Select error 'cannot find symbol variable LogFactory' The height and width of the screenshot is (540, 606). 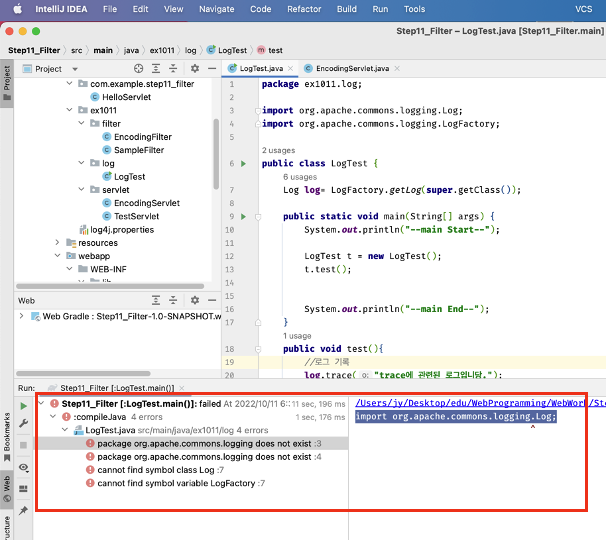175,483
